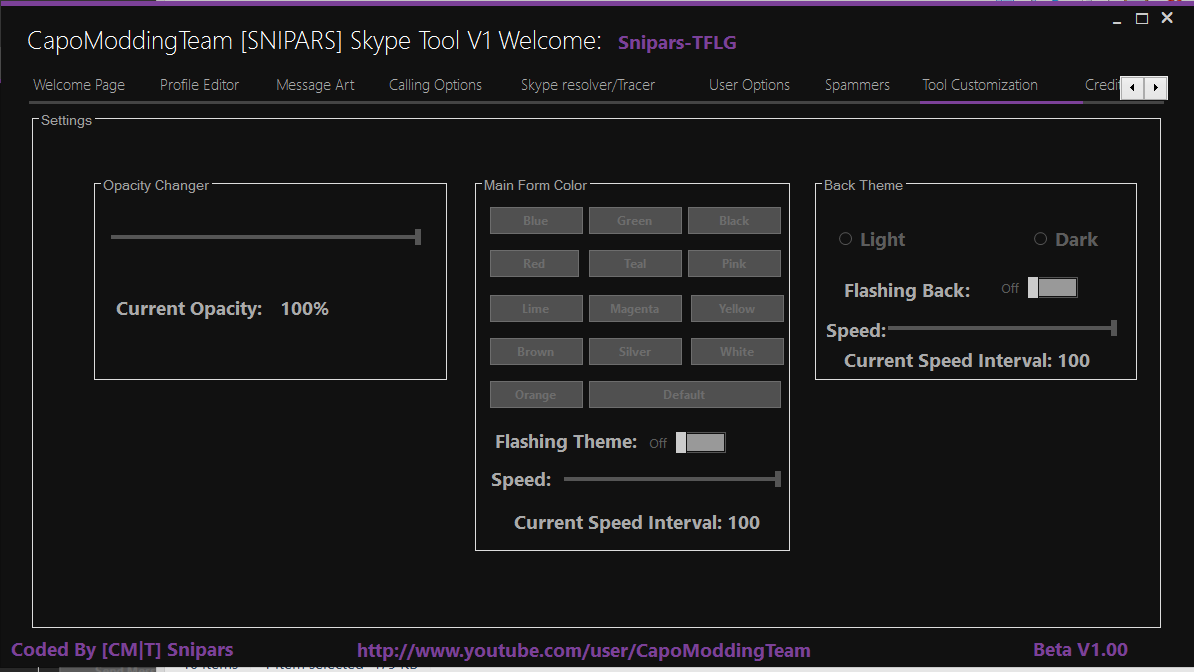Apply the Pink form color
The width and height of the screenshot is (1194, 672).
pyautogui.click(x=734, y=264)
